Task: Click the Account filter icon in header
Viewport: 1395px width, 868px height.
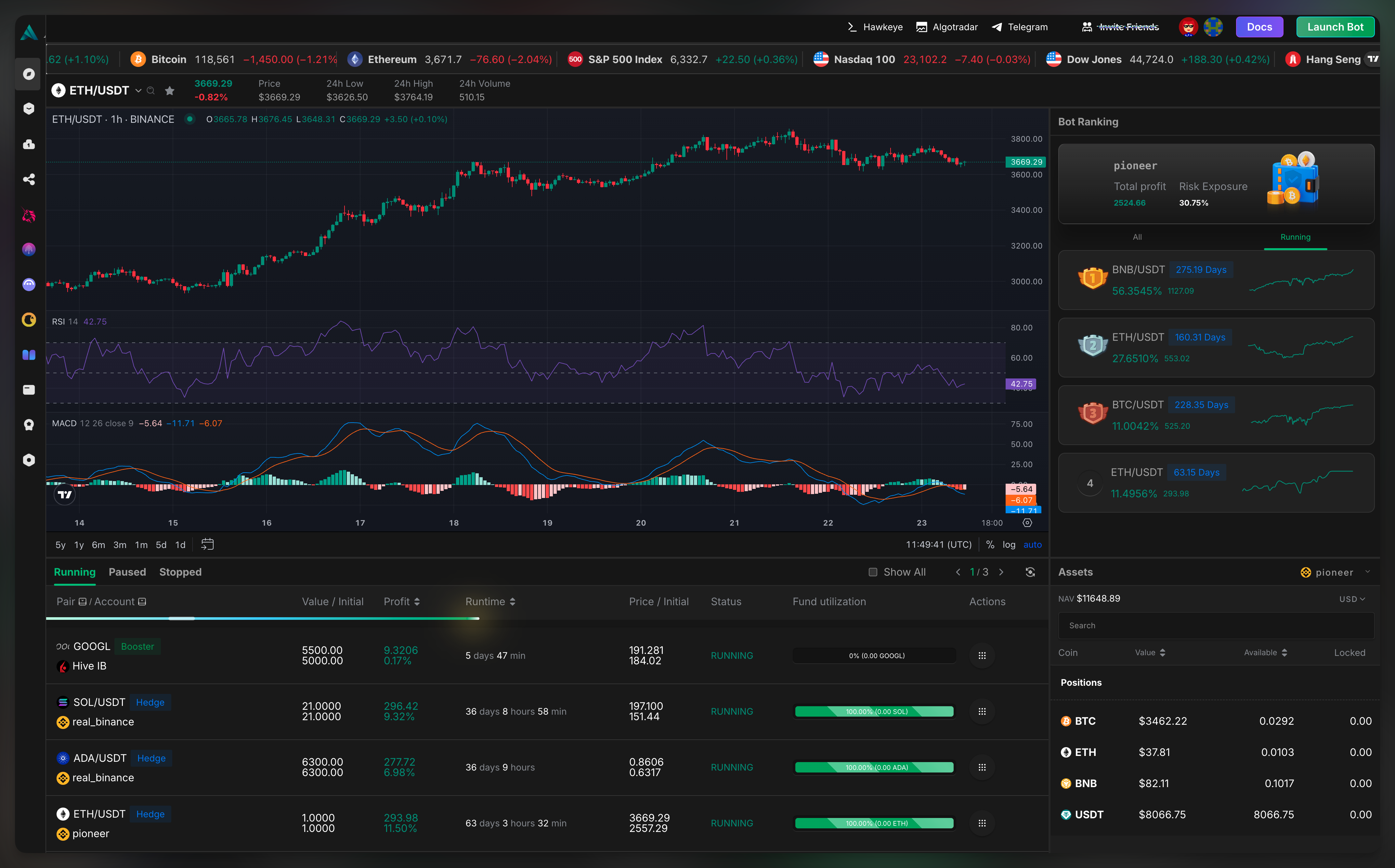Action: pyautogui.click(x=142, y=602)
